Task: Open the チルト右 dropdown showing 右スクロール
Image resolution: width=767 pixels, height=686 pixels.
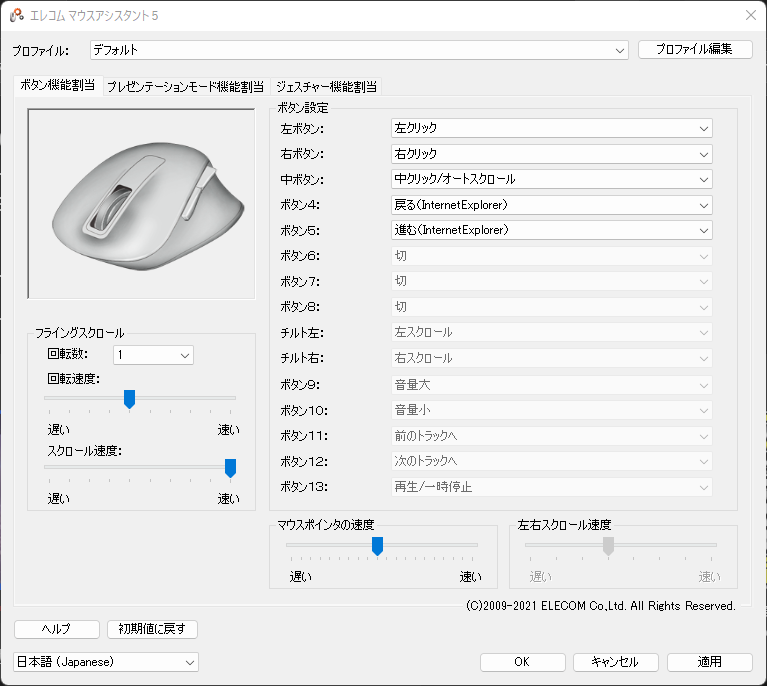Action: click(552, 358)
